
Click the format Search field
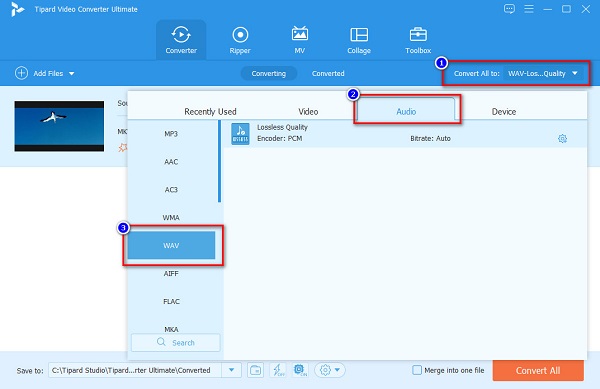click(176, 343)
